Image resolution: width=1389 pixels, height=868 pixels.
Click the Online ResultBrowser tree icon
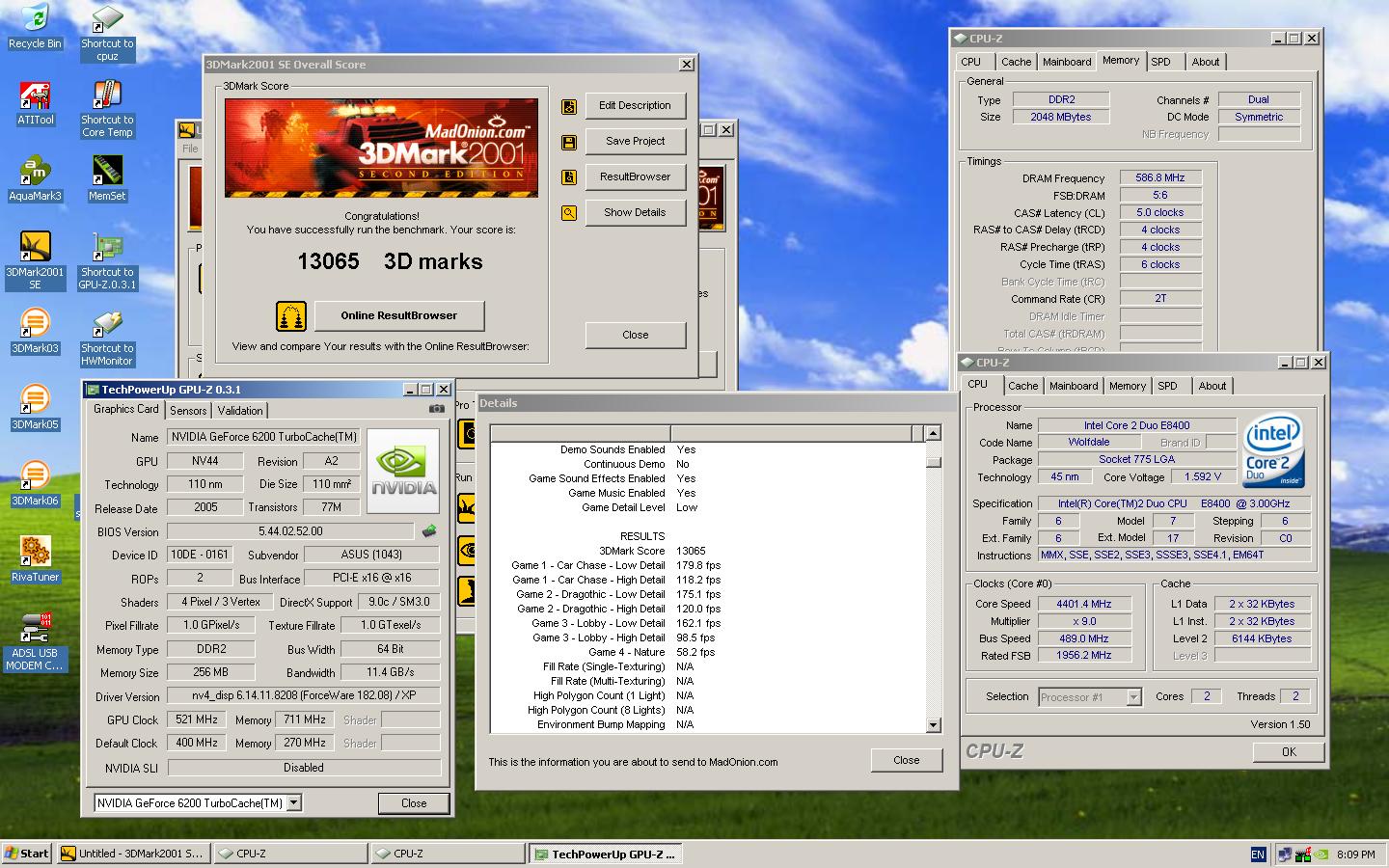[291, 315]
